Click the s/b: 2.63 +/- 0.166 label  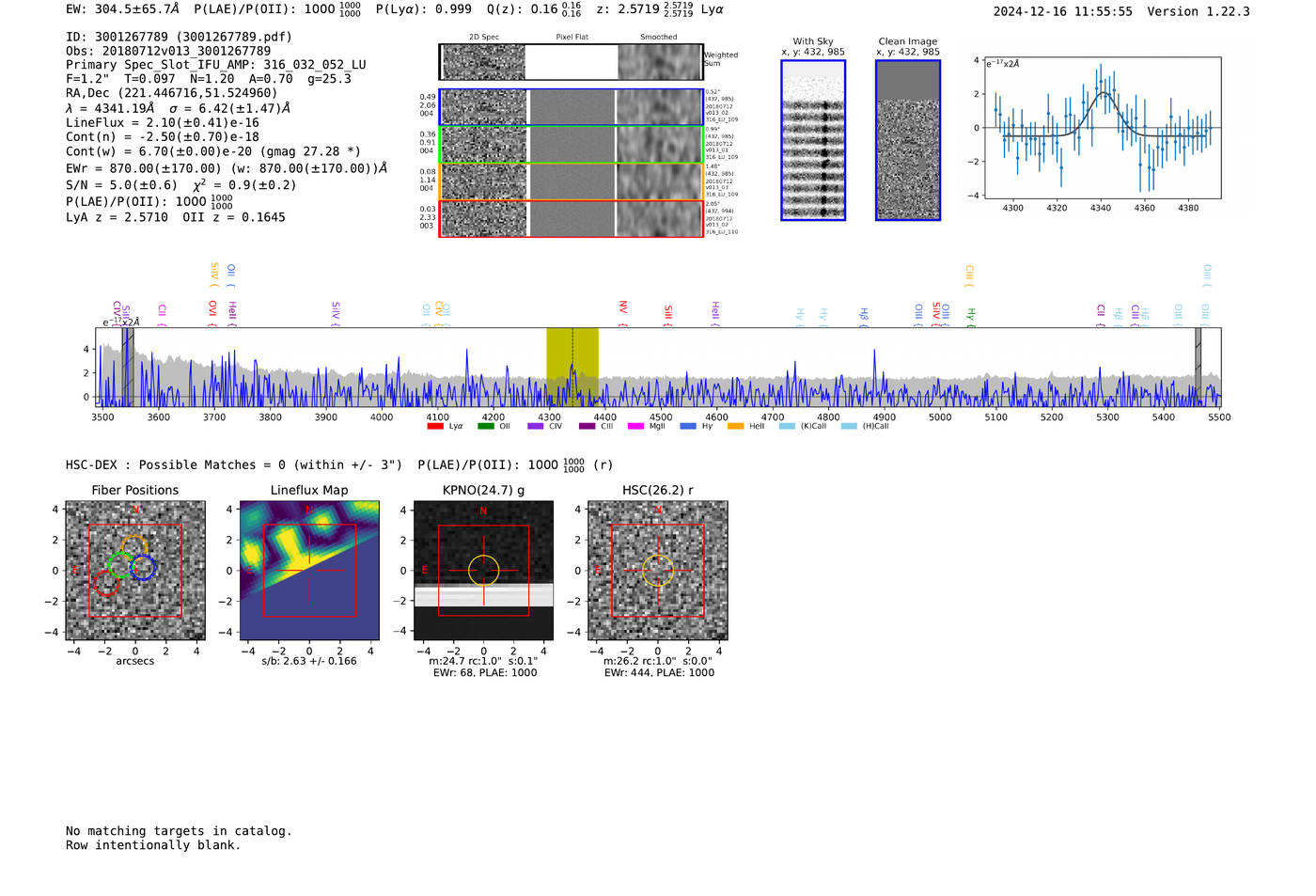(x=309, y=661)
